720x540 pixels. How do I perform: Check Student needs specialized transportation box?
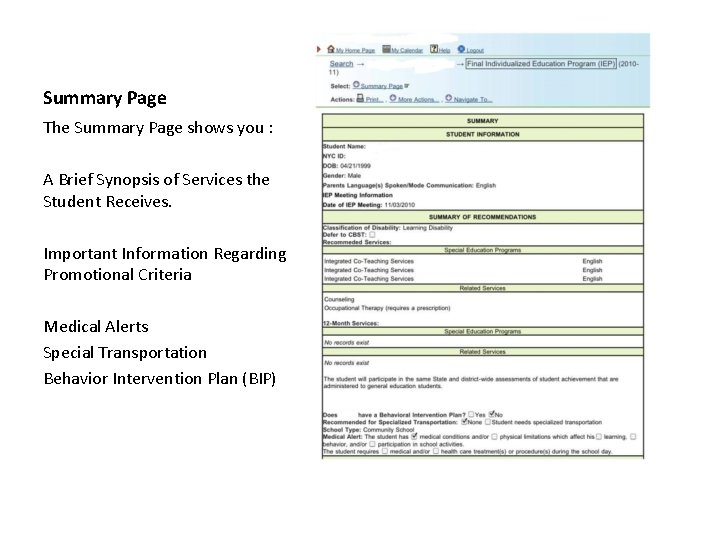(488, 422)
